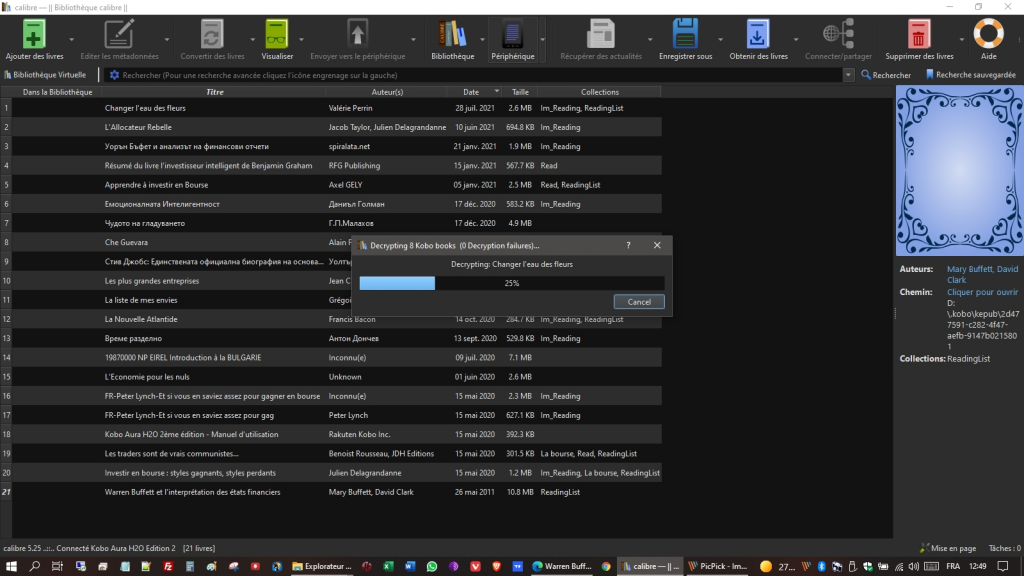Image resolution: width=1024 pixels, height=576 pixels.
Task: Close the Decrypting Kobo books dialog
Action: pyautogui.click(x=657, y=246)
